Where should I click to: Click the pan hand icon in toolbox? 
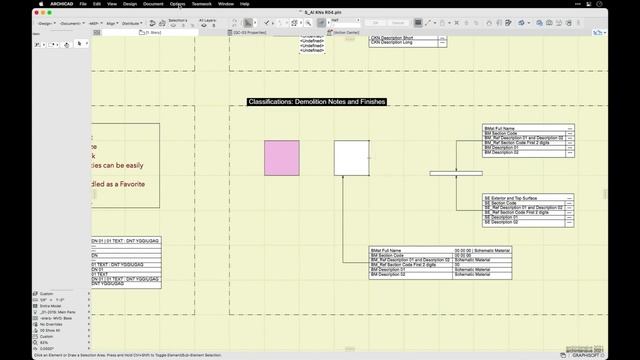tap(67, 44)
